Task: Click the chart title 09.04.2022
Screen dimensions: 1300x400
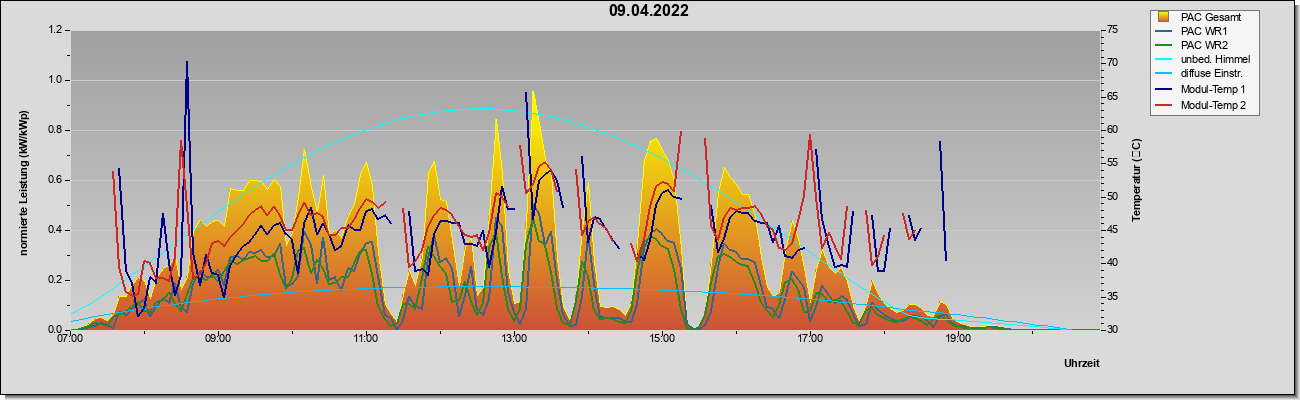Action: (648, 11)
